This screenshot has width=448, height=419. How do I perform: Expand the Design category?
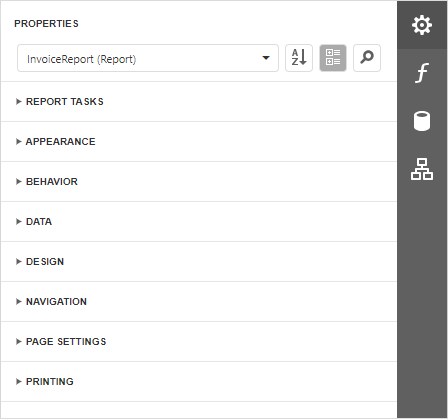(199, 262)
